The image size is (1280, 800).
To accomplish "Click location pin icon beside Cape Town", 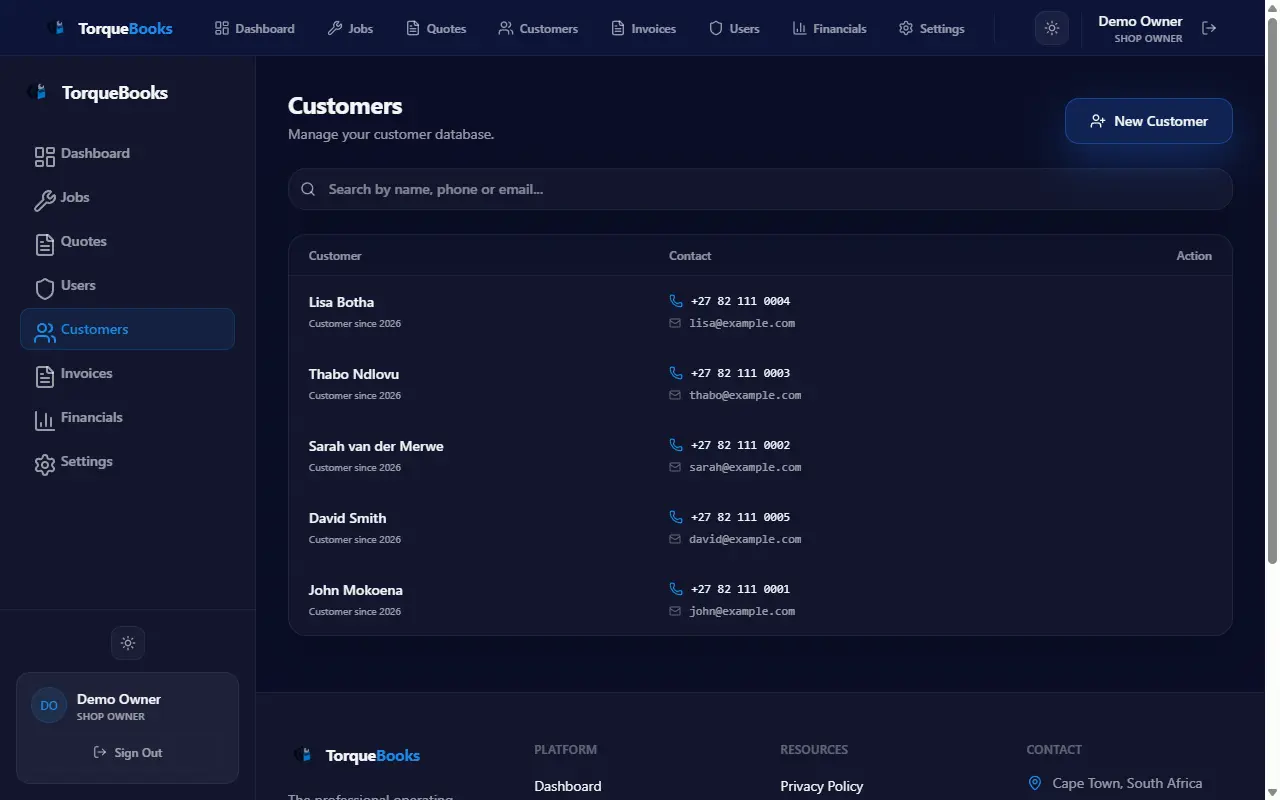I will pos(1035,783).
